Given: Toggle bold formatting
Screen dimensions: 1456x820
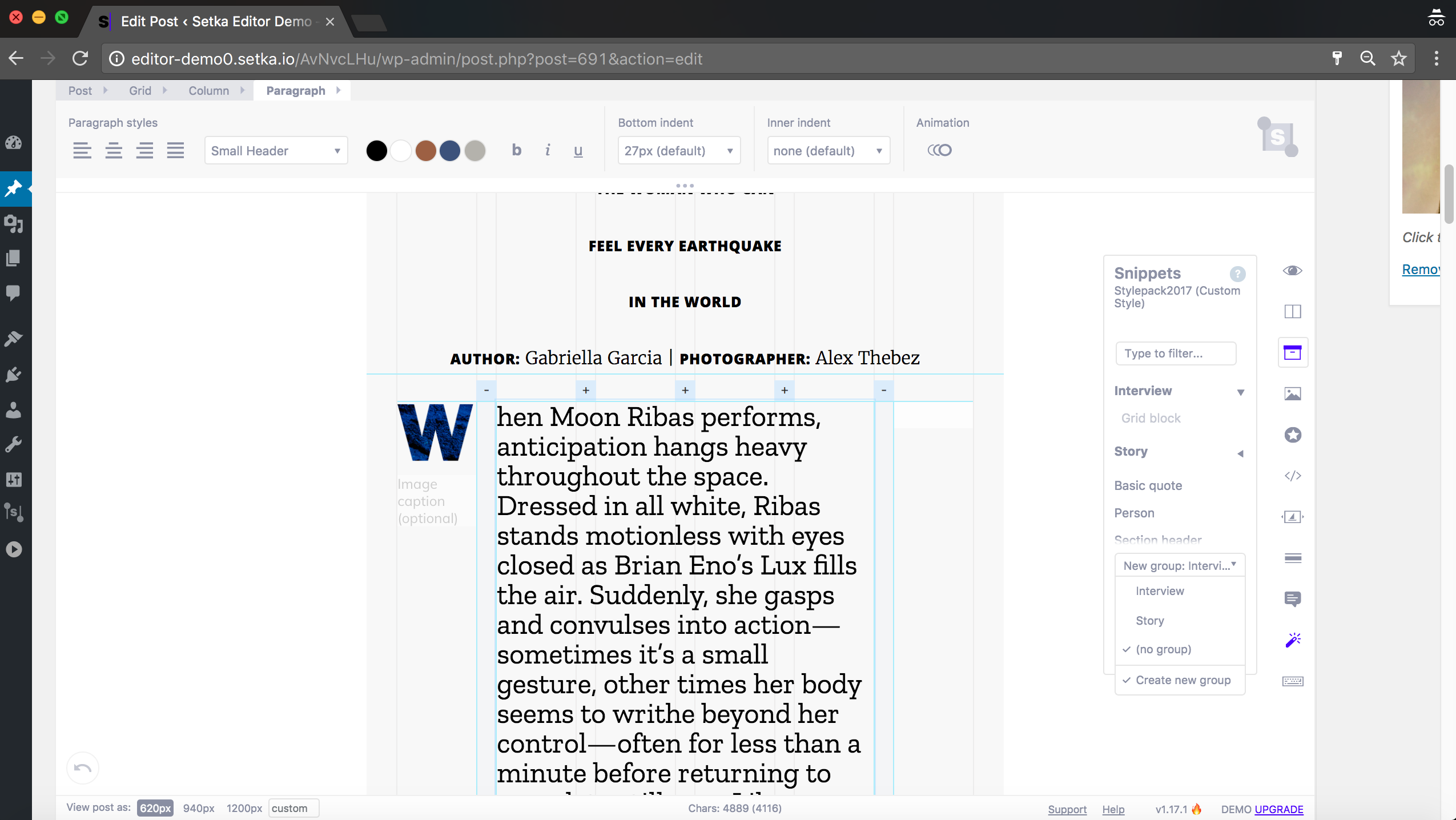Looking at the screenshot, I should 517,150.
